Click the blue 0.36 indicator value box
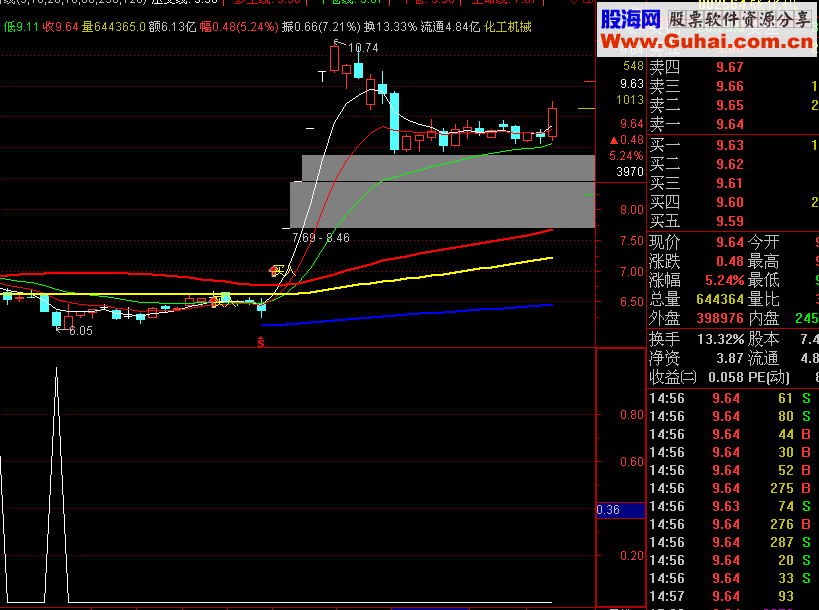This screenshot has height=610, width=819. [x=621, y=510]
